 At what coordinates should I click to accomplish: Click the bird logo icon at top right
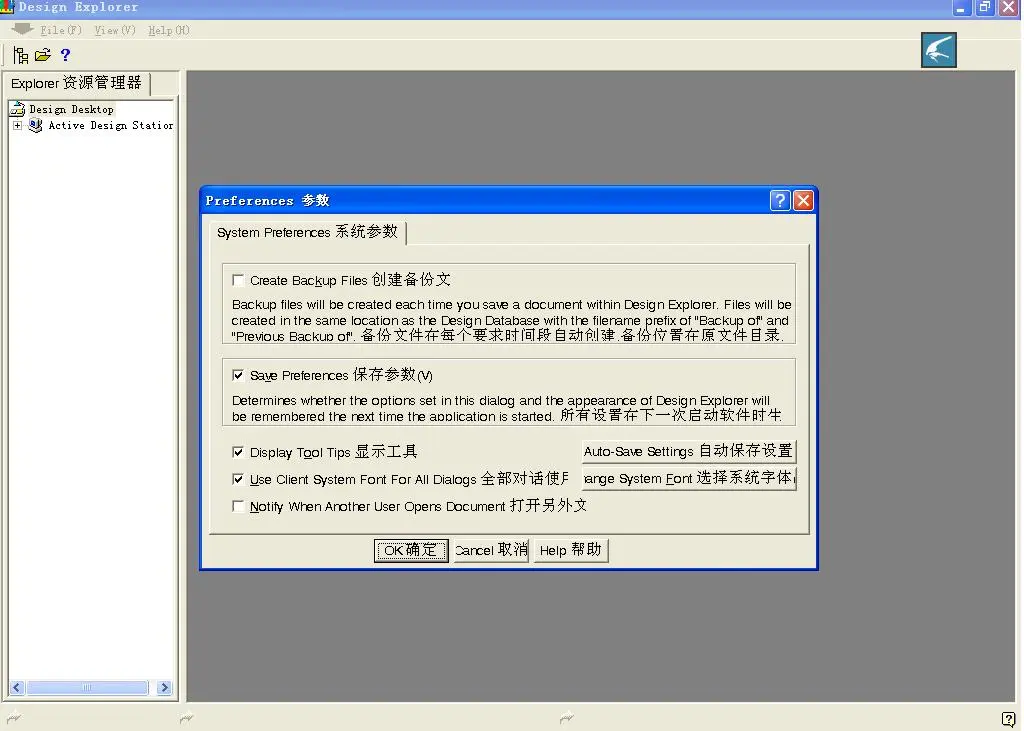(x=938, y=50)
